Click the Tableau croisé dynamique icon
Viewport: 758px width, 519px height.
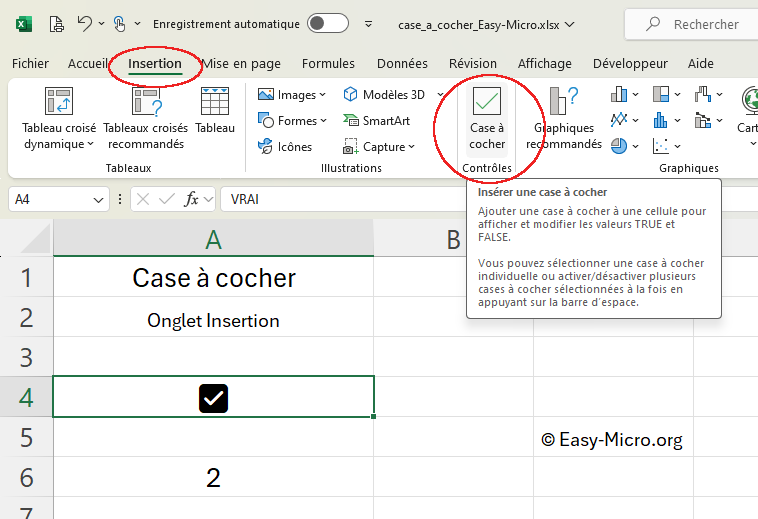tap(59, 101)
